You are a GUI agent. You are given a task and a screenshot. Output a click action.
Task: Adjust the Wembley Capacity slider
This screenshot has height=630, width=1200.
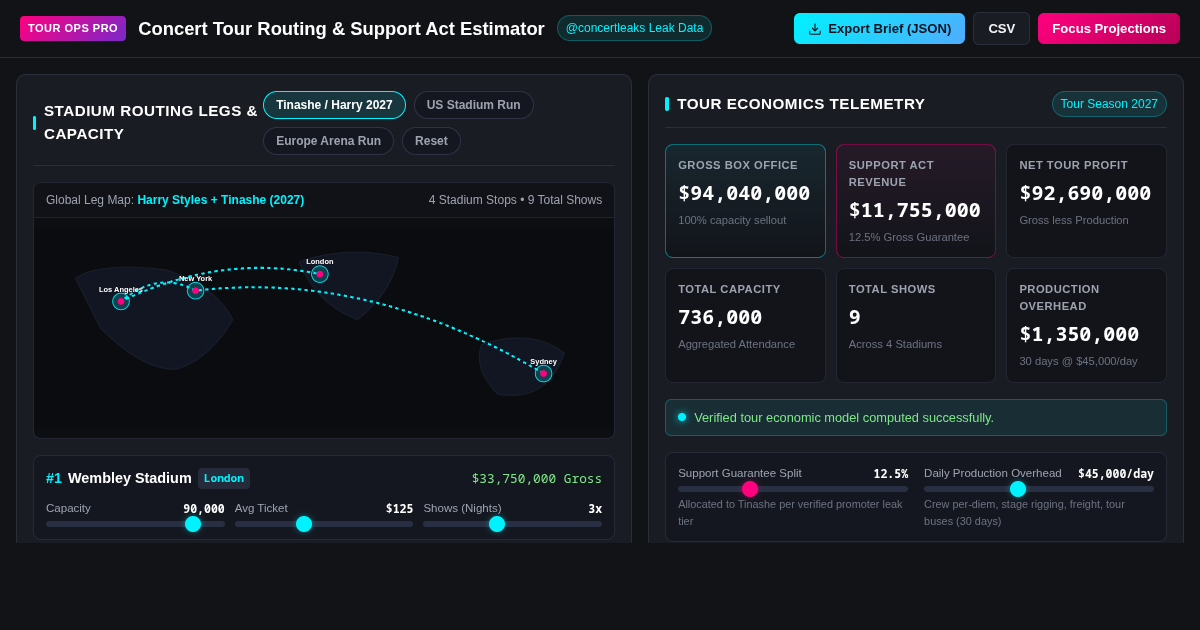tap(135, 524)
